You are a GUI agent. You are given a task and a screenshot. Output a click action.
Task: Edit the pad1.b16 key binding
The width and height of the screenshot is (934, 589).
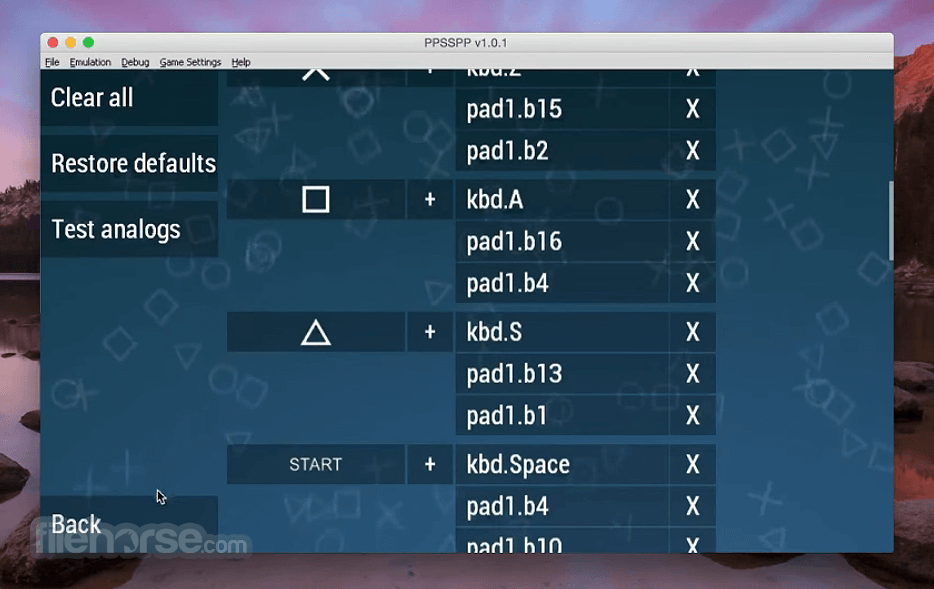(562, 241)
